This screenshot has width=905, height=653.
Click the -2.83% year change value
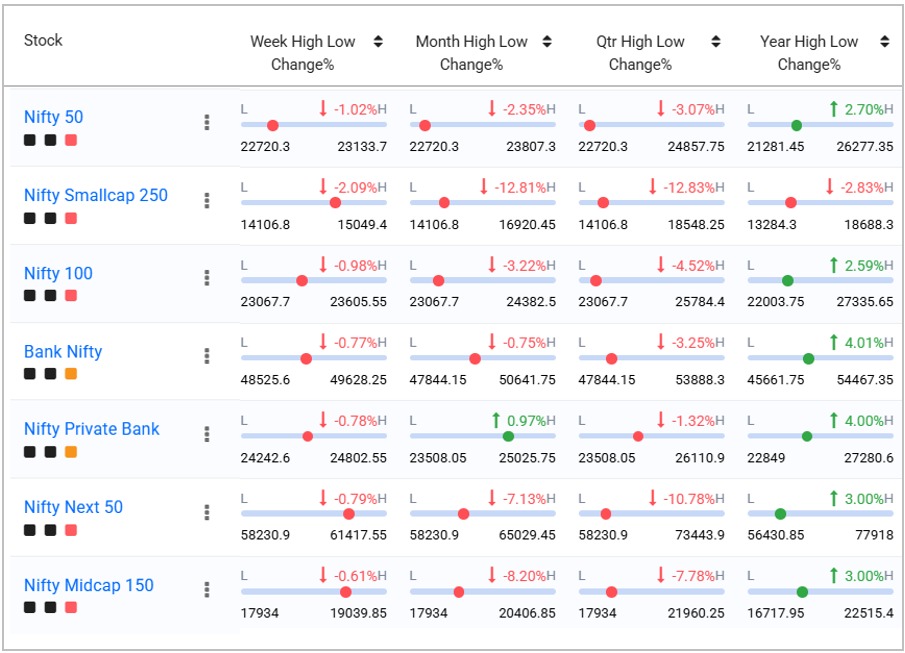(862, 187)
